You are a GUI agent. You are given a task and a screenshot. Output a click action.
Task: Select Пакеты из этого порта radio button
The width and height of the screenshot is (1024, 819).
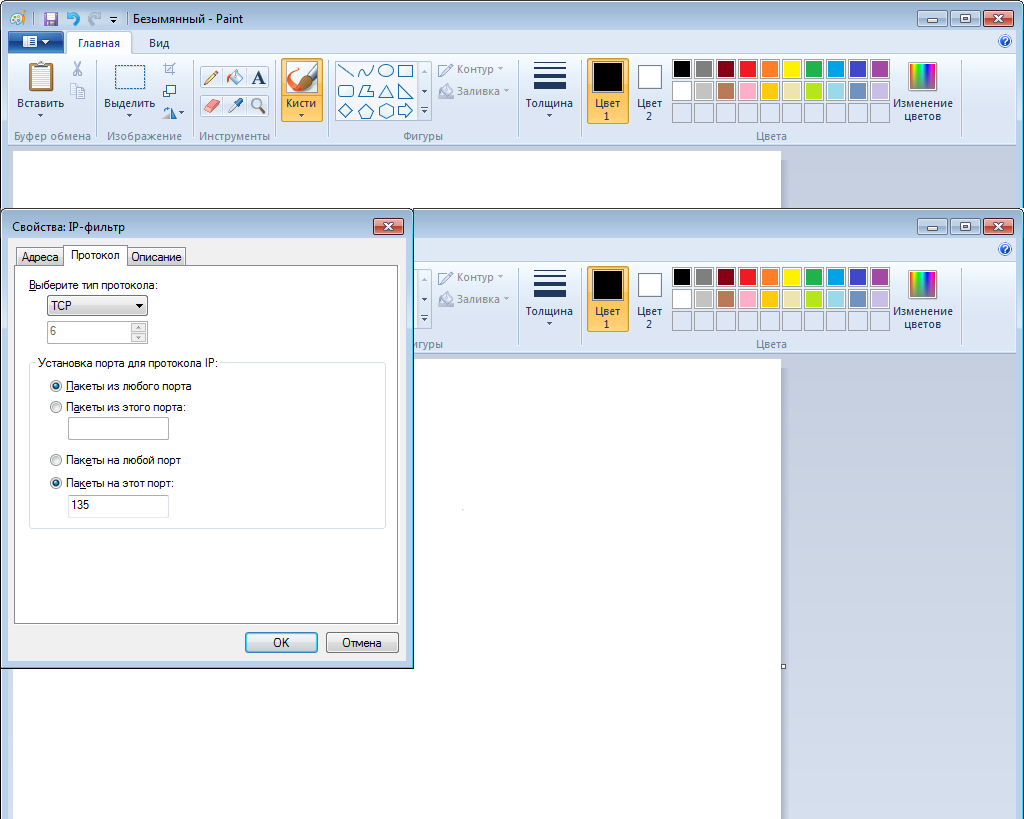pyautogui.click(x=56, y=407)
